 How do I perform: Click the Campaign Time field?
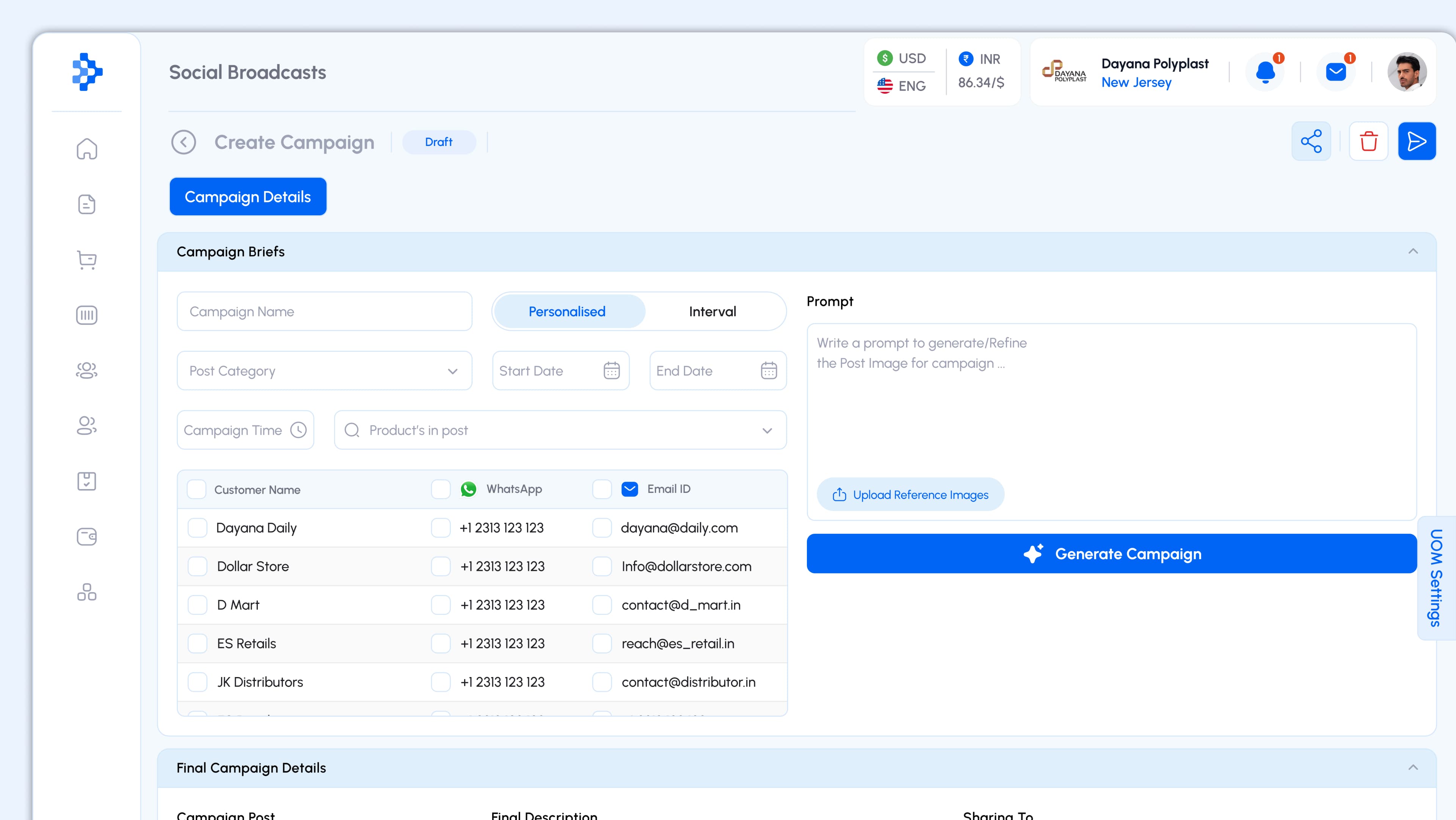point(245,430)
